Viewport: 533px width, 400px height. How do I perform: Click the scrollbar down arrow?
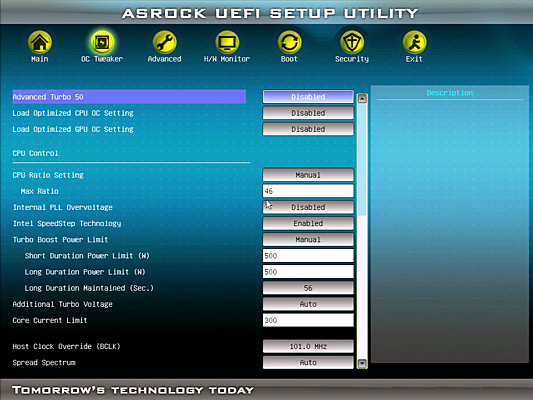pyautogui.click(x=362, y=364)
